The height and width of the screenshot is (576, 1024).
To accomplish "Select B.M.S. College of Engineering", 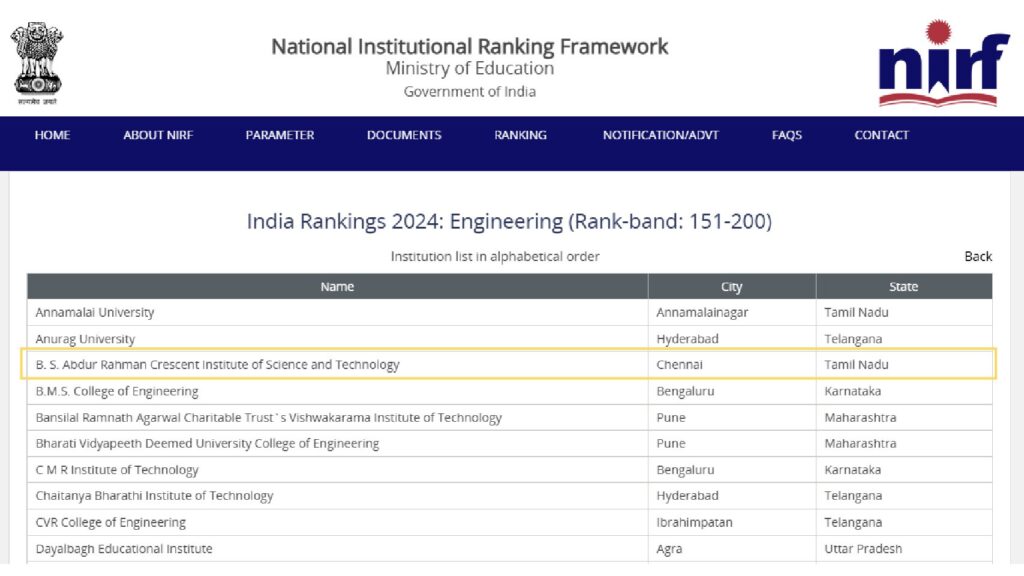I will click(117, 391).
